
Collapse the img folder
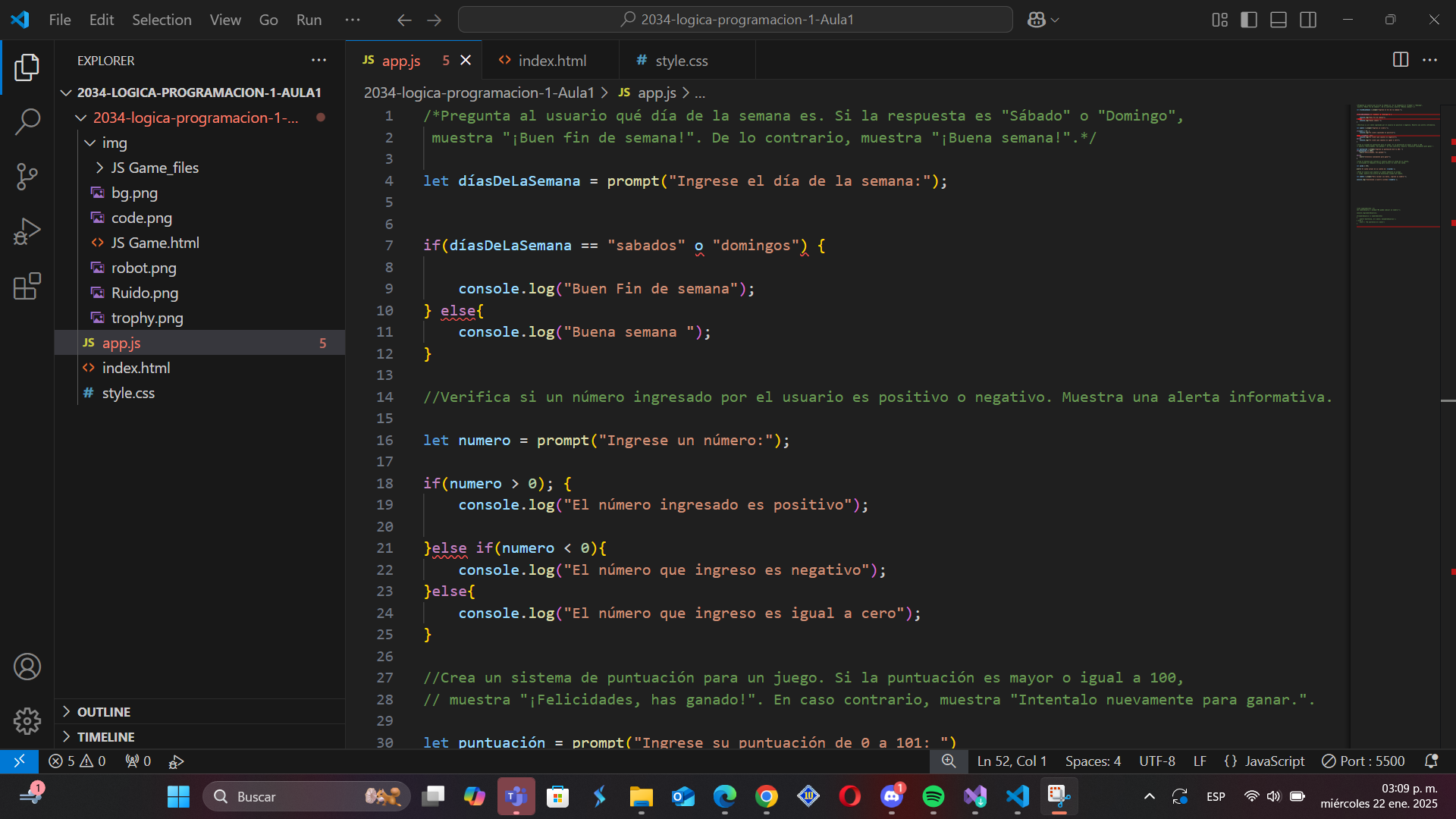199,143
